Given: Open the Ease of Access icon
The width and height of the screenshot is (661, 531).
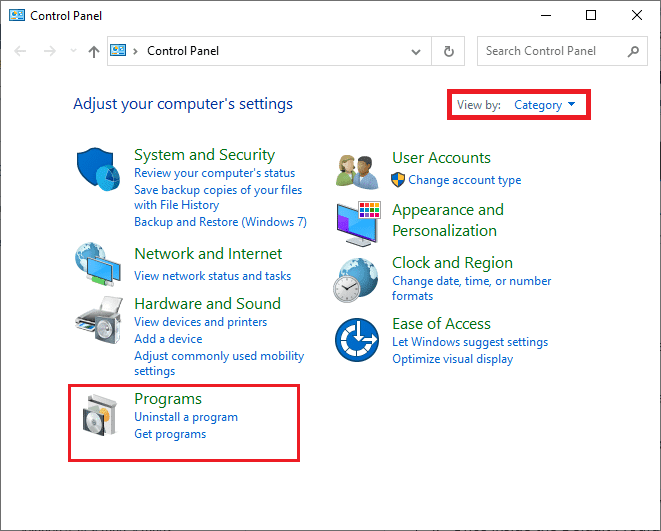Looking at the screenshot, I should 357,341.
